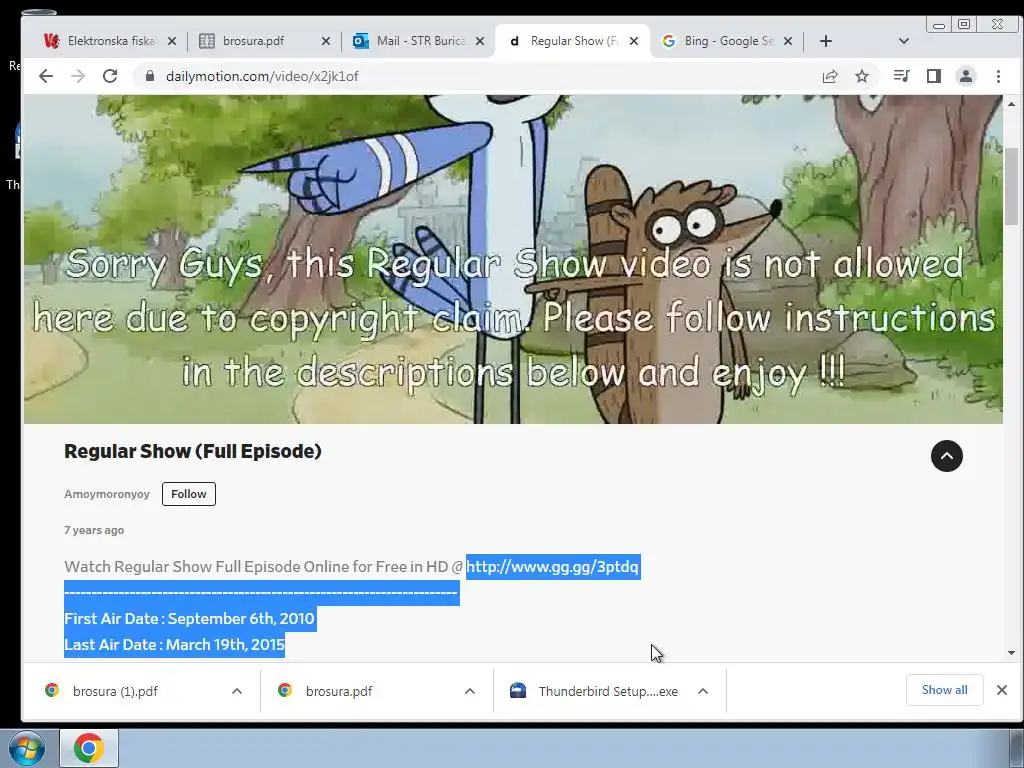1024x768 pixels.
Task: Minimize the Chrome window
Action: click(x=939, y=25)
